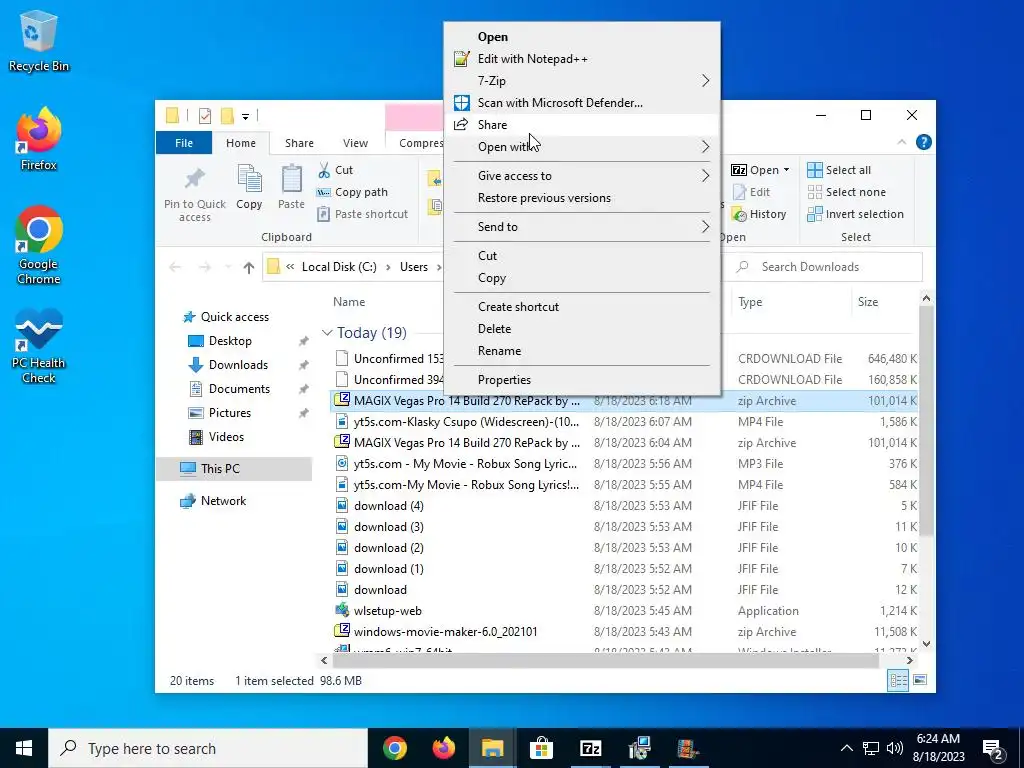Click Select none in the ribbon

[847, 192]
